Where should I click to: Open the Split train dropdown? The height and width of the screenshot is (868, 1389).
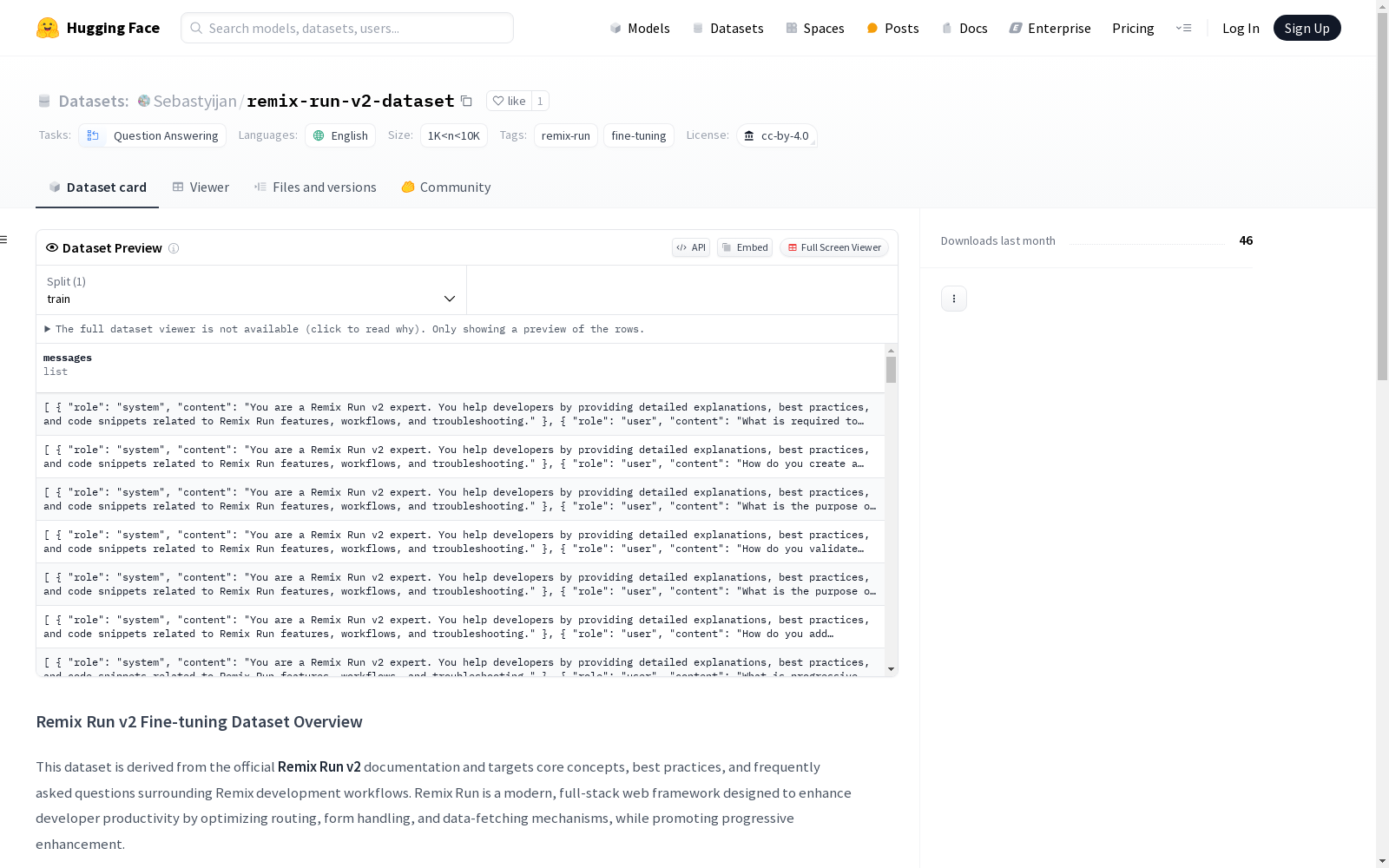pos(252,290)
